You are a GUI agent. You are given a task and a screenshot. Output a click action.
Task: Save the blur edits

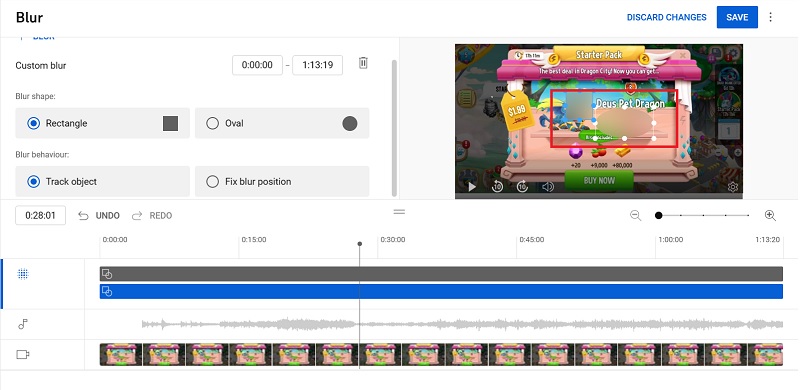[737, 17]
